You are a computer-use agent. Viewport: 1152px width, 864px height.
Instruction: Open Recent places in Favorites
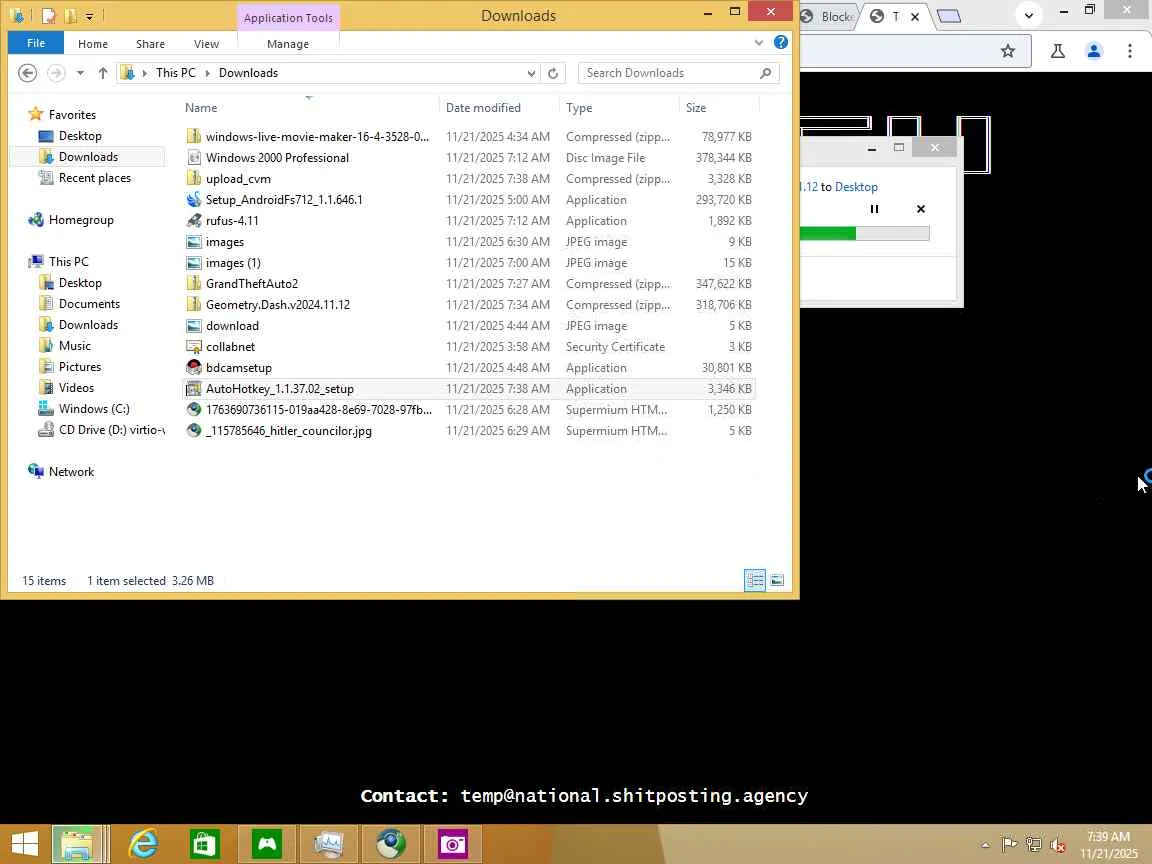(95, 178)
